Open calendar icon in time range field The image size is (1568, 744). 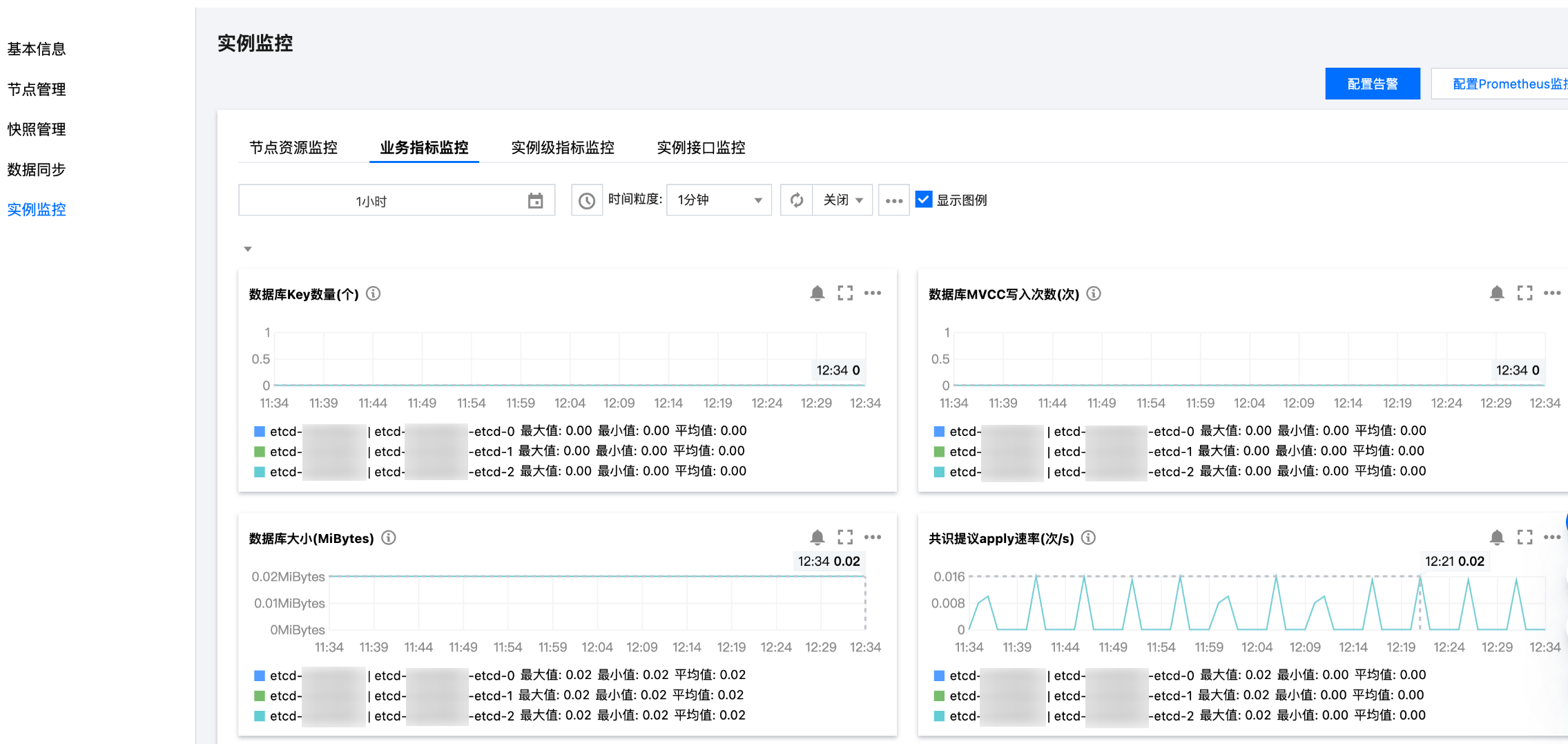pyautogui.click(x=535, y=201)
